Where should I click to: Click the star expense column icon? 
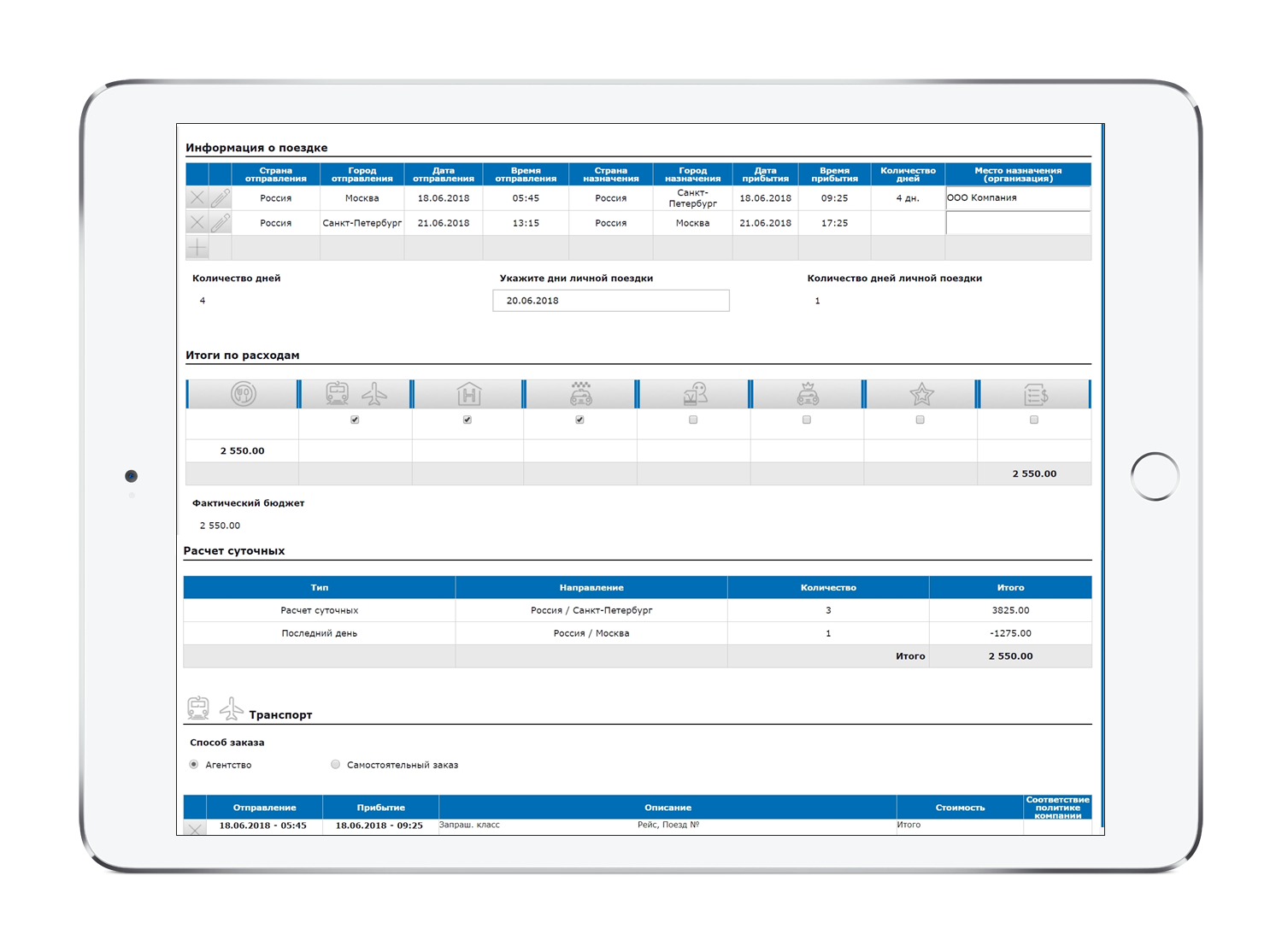[920, 394]
